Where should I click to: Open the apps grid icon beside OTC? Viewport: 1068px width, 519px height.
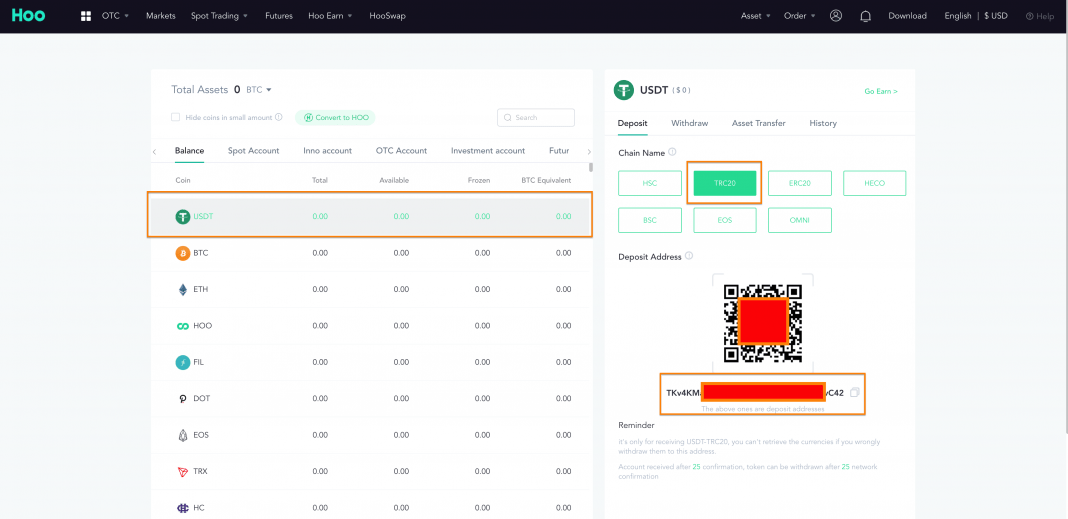[86, 16]
